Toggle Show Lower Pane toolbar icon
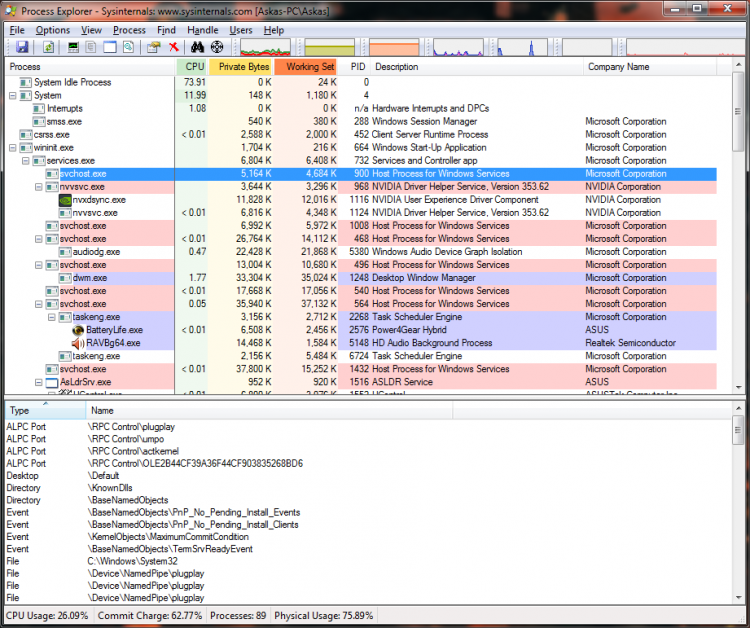Viewport: 750px width, 628px height. 110,47
